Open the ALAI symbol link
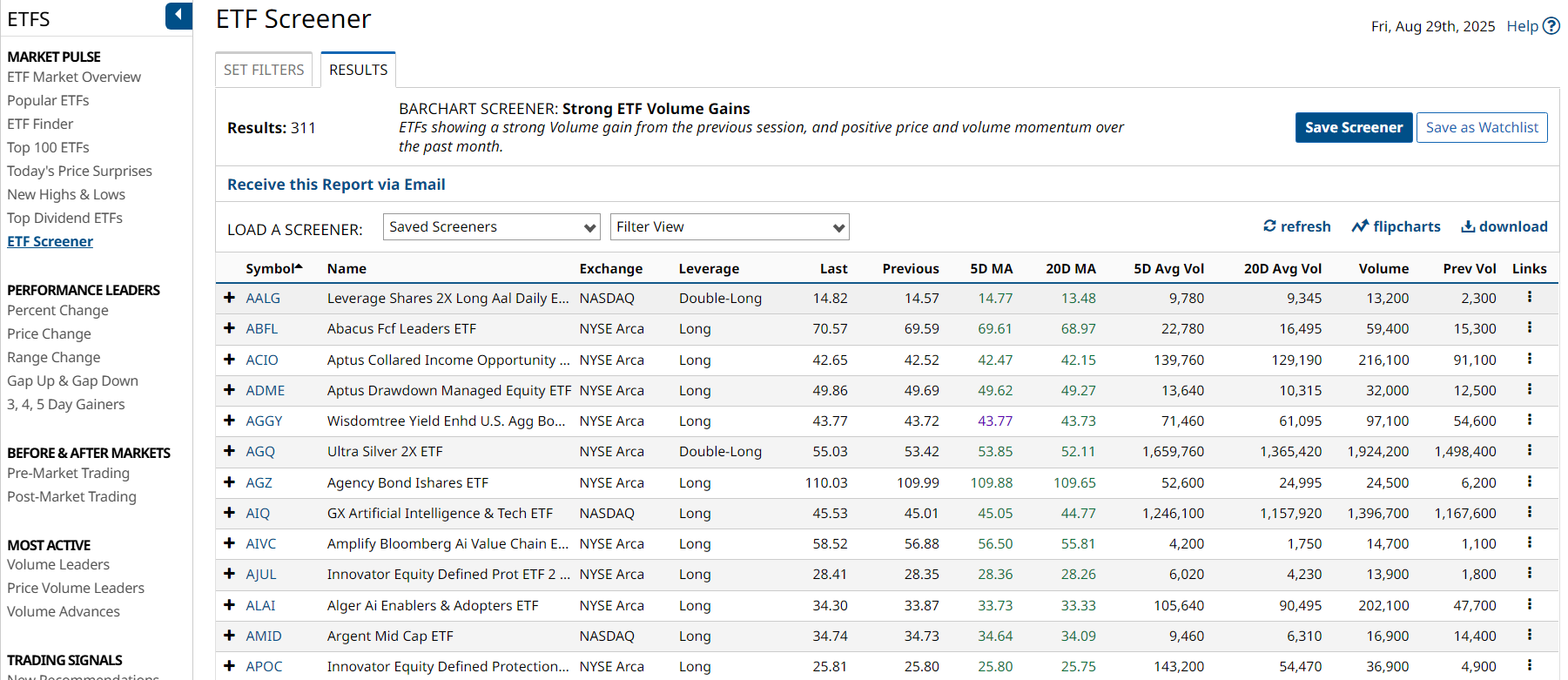Image resolution: width=1568 pixels, height=680 pixels. [260, 605]
